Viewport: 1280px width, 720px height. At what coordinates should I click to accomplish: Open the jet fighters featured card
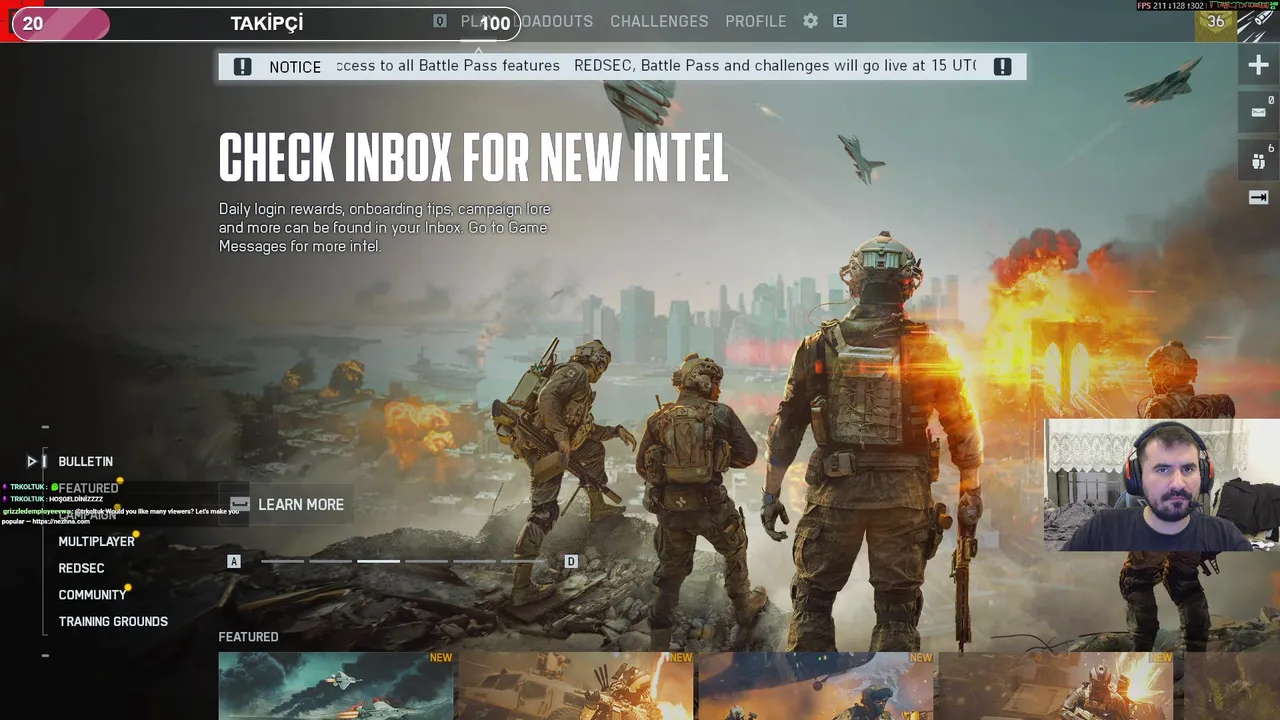pyautogui.click(x=336, y=686)
